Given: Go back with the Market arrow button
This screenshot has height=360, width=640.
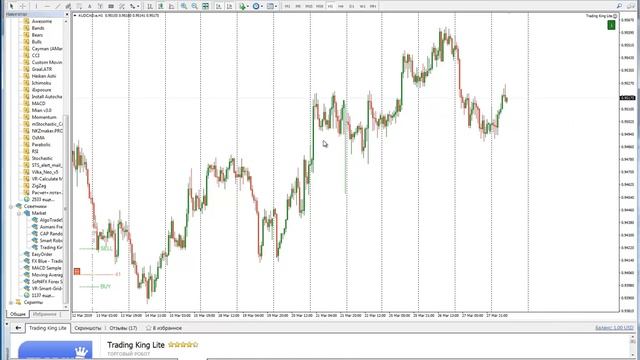Looking at the screenshot, I should click(x=18, y=328).
